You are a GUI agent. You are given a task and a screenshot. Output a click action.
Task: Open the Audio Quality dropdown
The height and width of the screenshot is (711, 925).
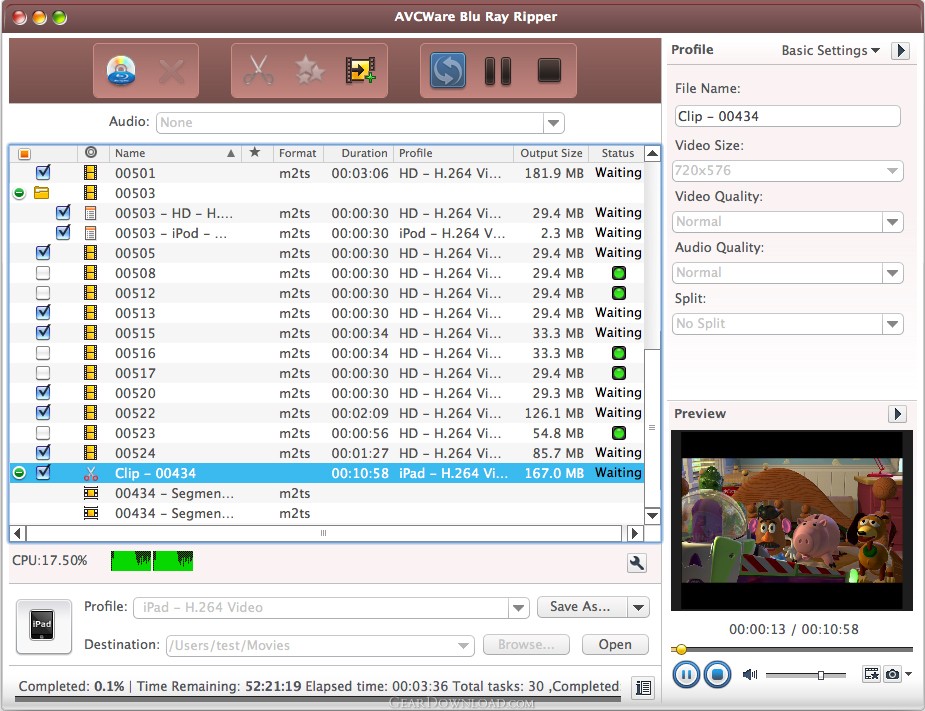coord(893,273)
